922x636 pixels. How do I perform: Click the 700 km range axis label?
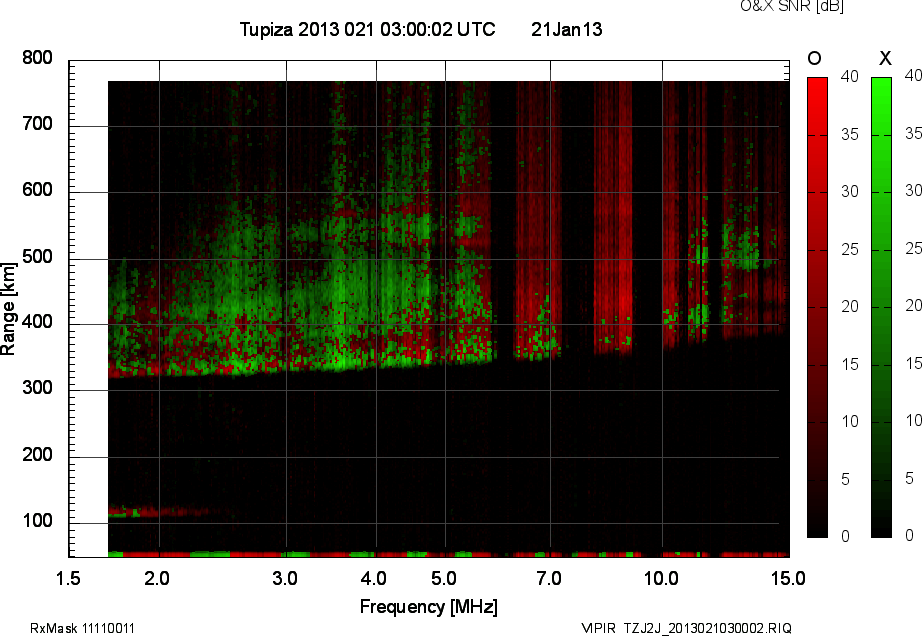click(x=37, y=124)
